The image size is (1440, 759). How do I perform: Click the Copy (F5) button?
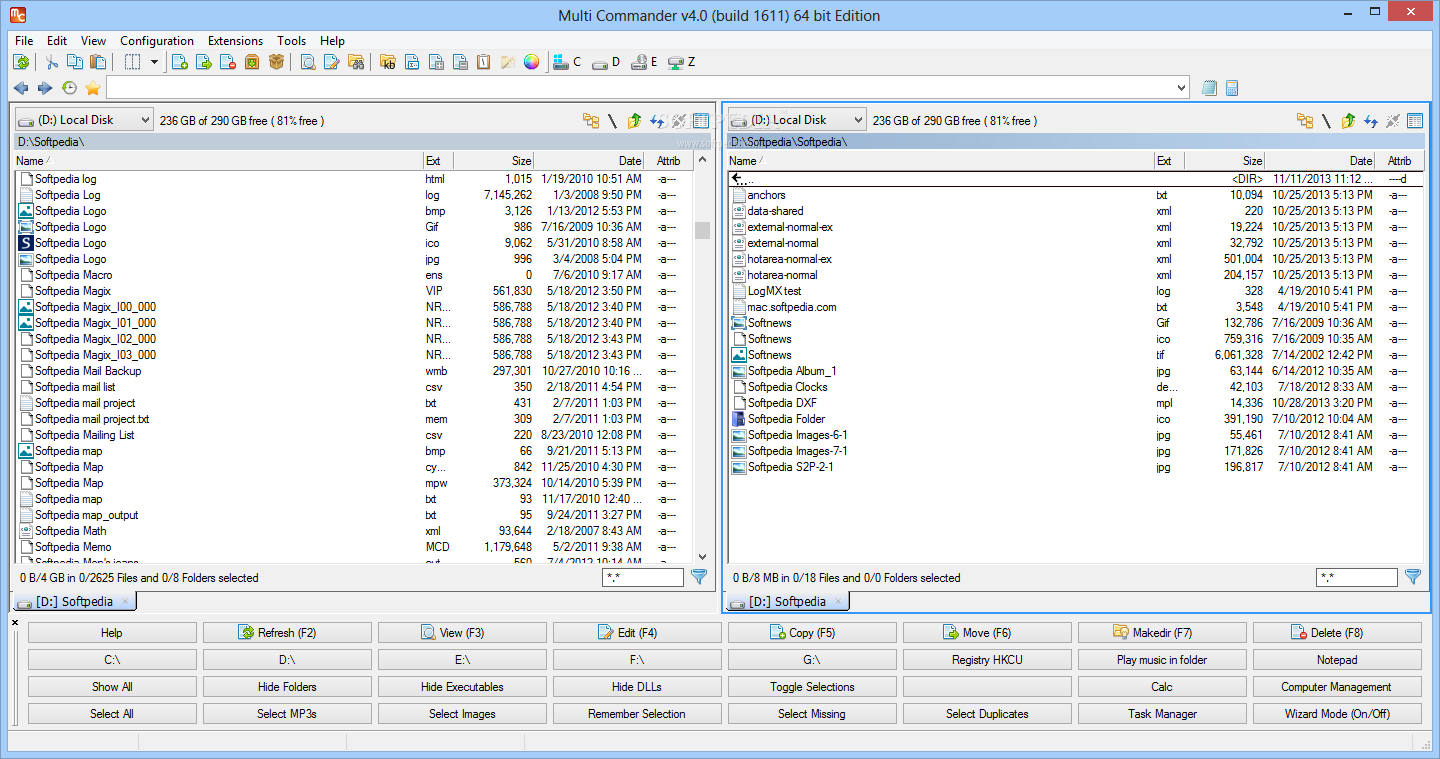812,632
